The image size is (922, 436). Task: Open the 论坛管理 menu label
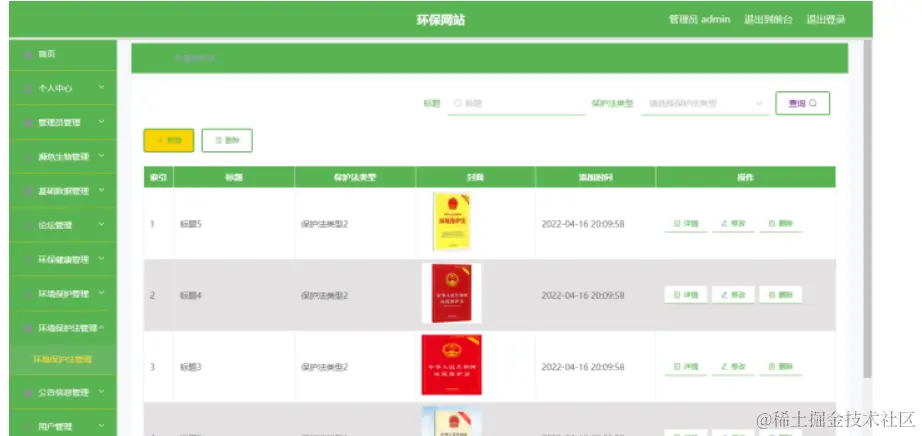[x=55, y=225]
